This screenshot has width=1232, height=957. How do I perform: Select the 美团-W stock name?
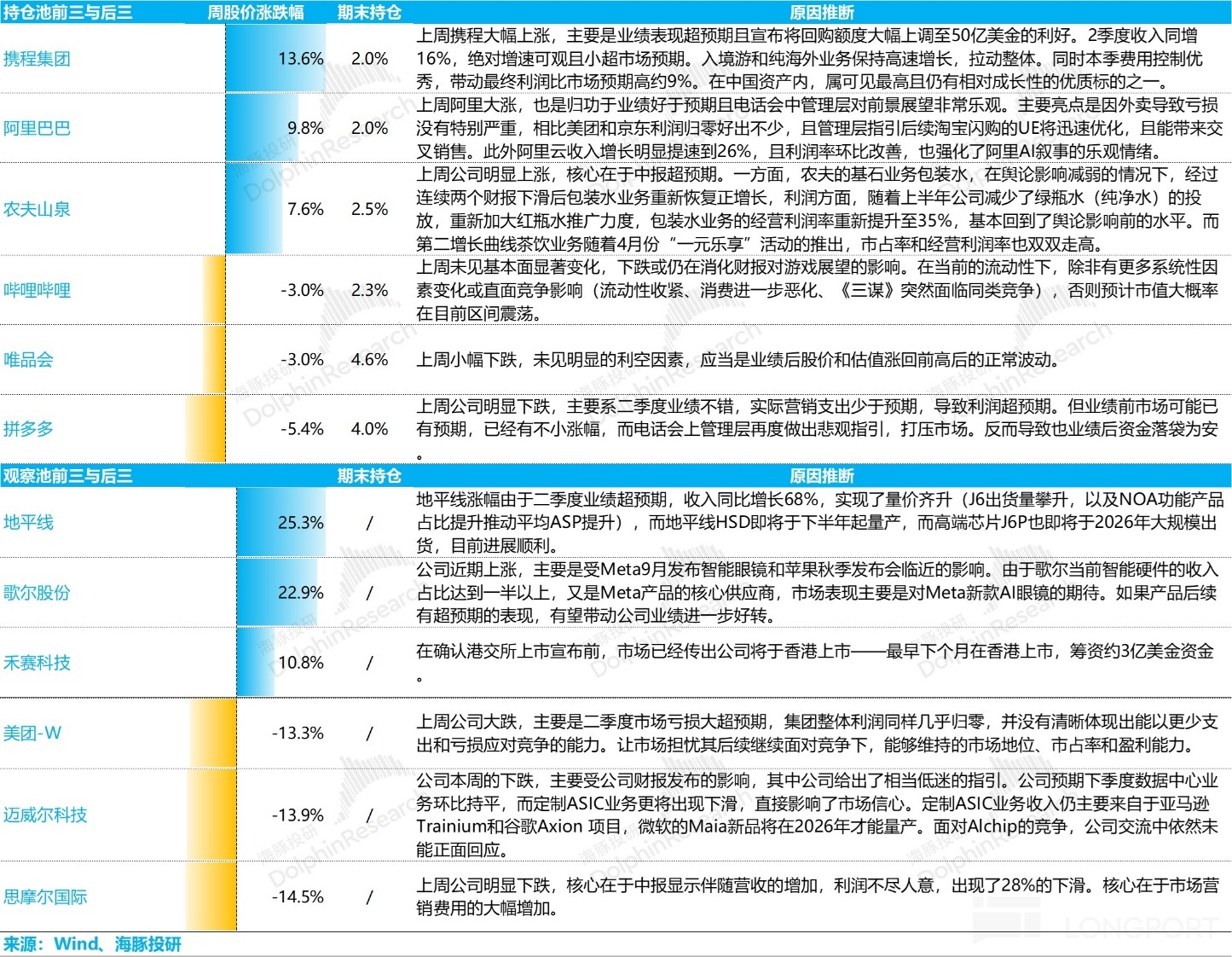[32, 733]
